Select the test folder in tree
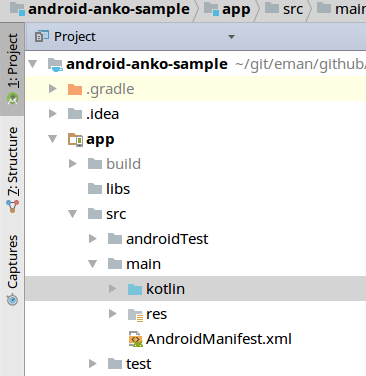 pos(129,364)
